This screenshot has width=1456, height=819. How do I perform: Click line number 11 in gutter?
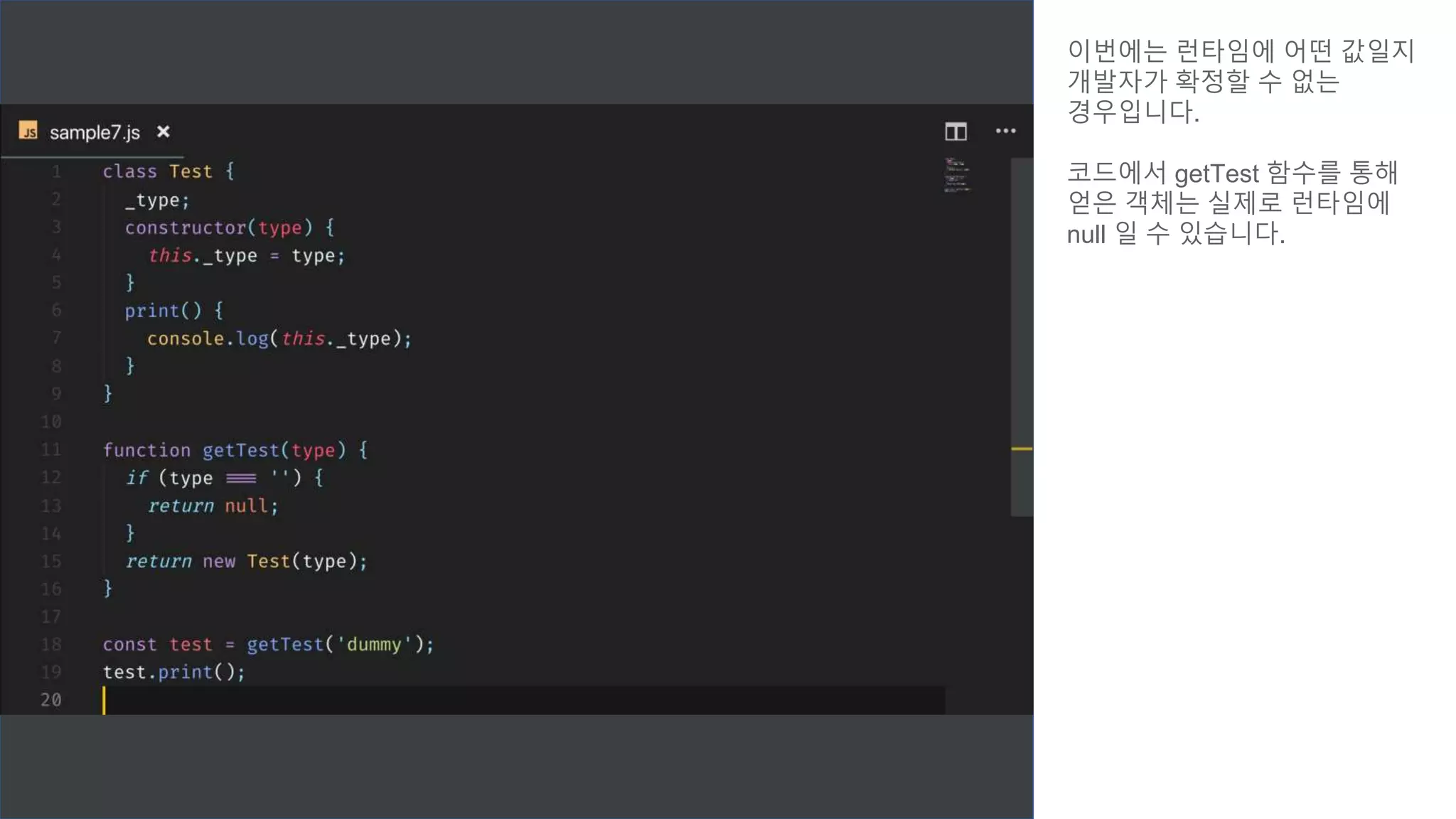pos(50,449)
